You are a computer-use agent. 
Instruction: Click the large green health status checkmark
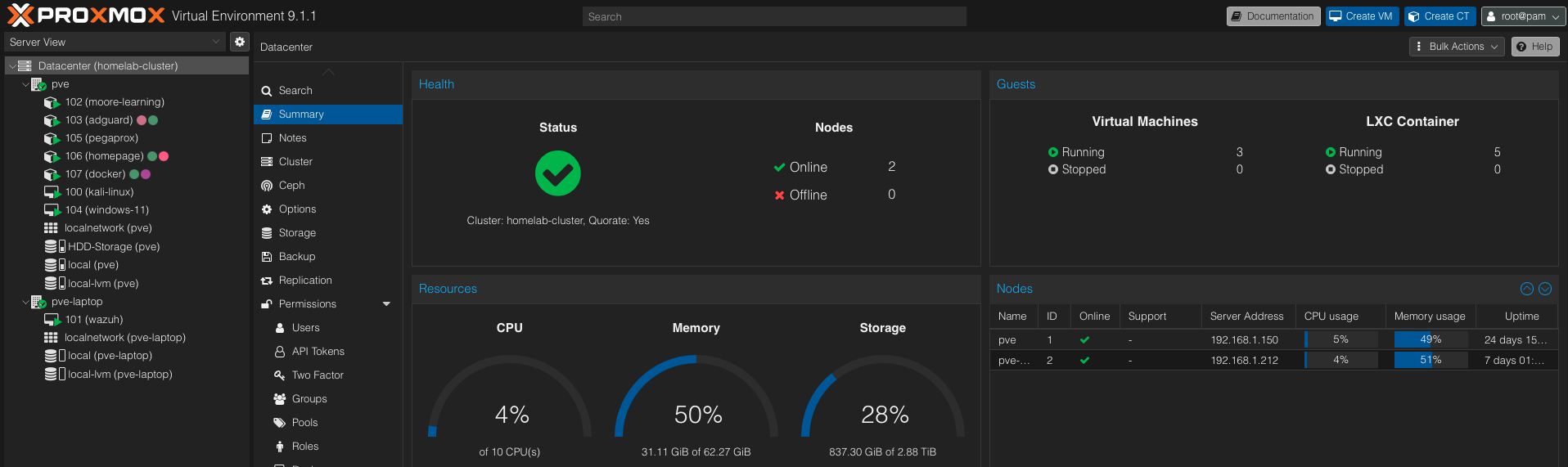pos(558,173)
